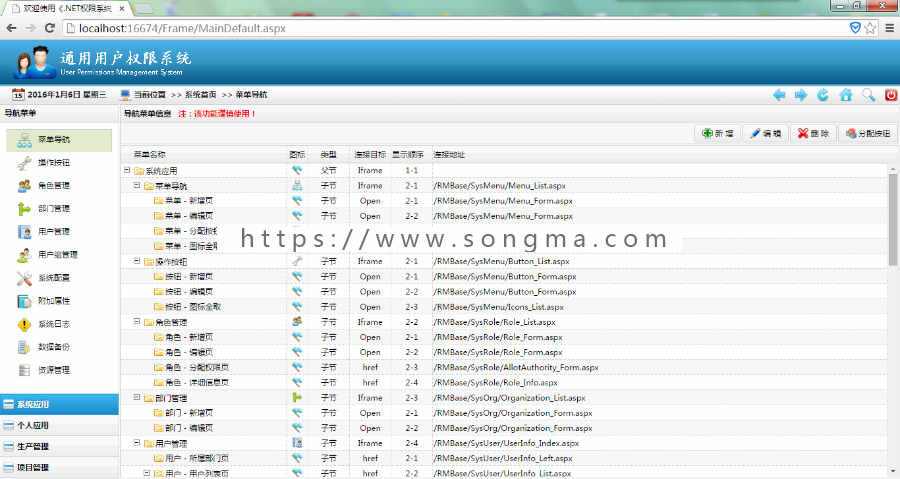The width and height of the screenshot is (900, 479).
Task: Click the blue shield icon in address bar
Action: 855,28
